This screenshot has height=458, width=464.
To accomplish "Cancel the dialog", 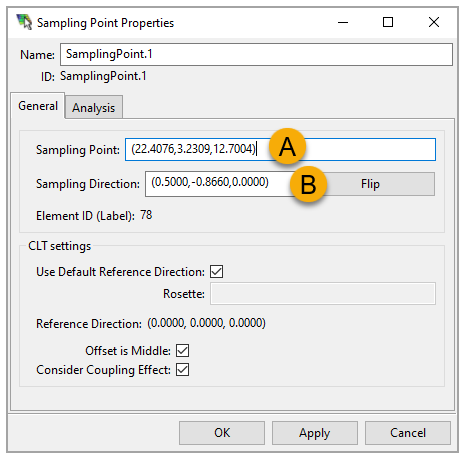I will tap(408, 433).
